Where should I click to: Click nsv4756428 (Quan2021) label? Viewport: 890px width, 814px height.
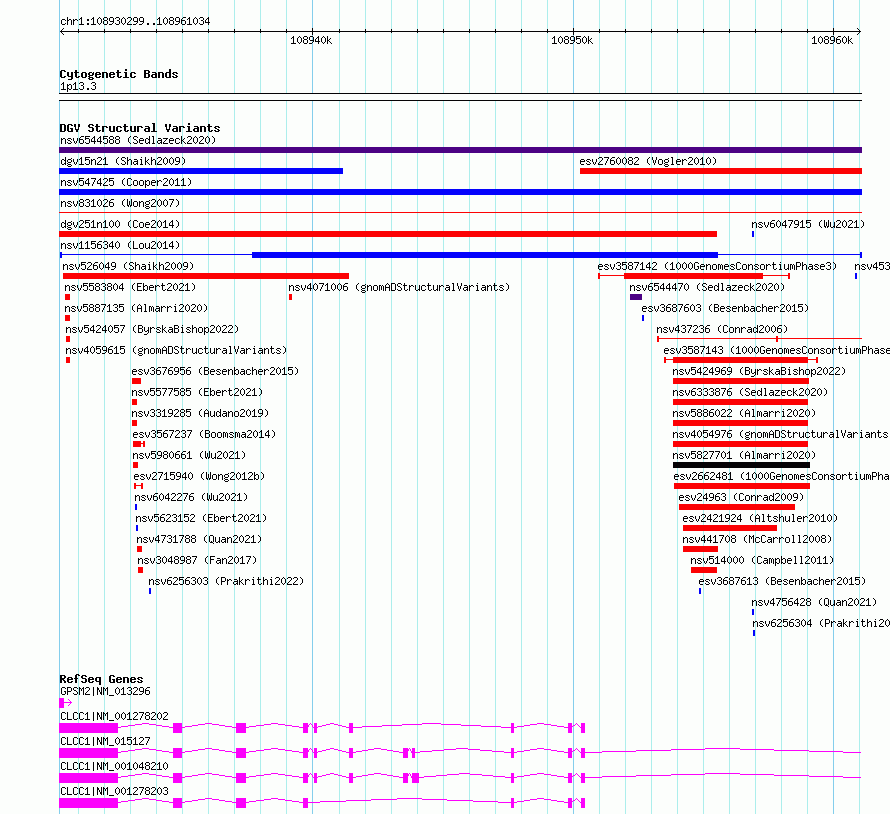(x=814, y=602)
